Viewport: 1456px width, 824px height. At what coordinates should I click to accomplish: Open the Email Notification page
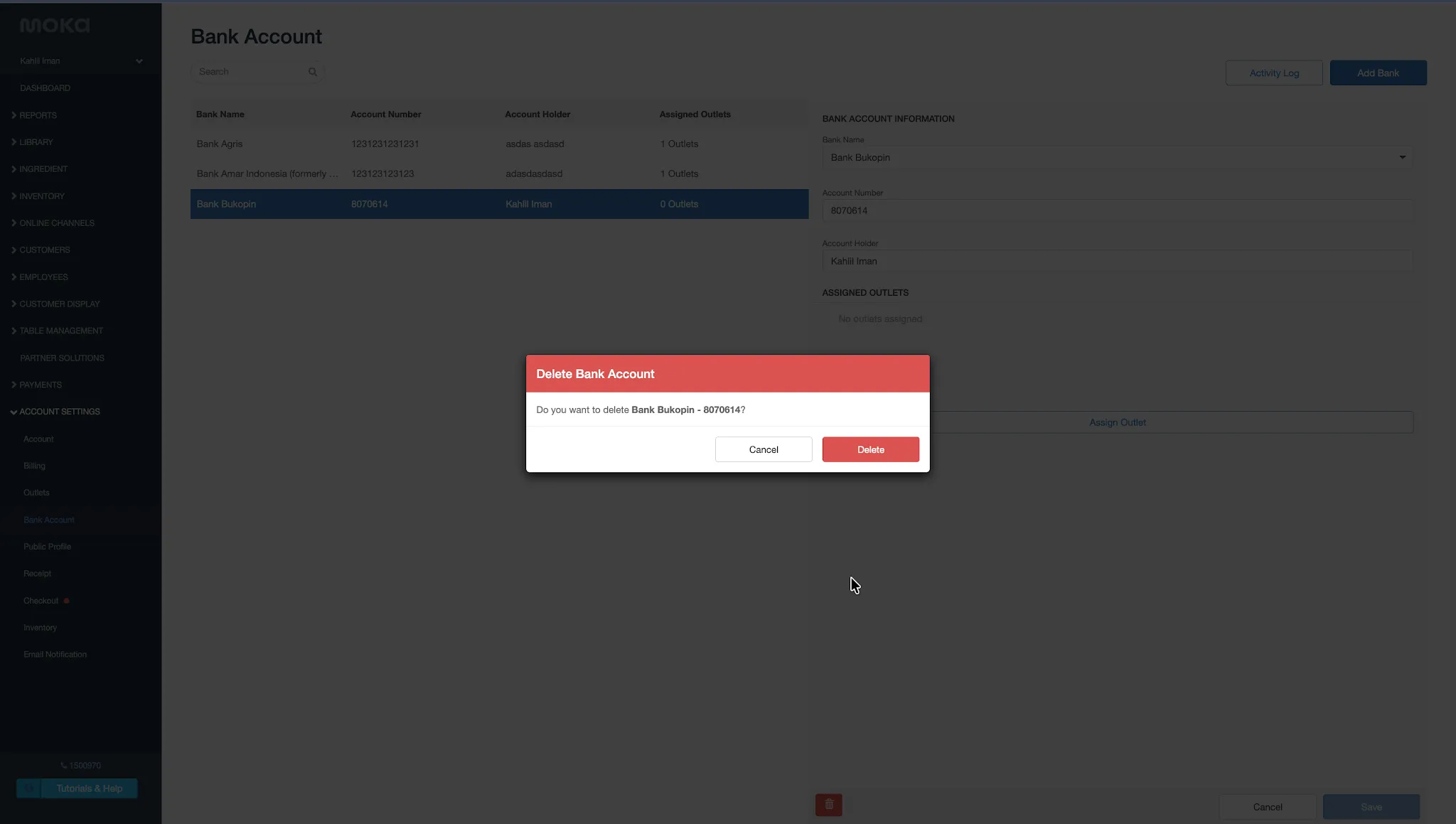point(55,655)
